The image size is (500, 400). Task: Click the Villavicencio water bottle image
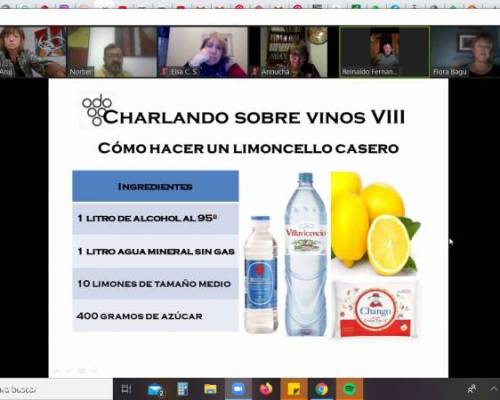point(305,254)
